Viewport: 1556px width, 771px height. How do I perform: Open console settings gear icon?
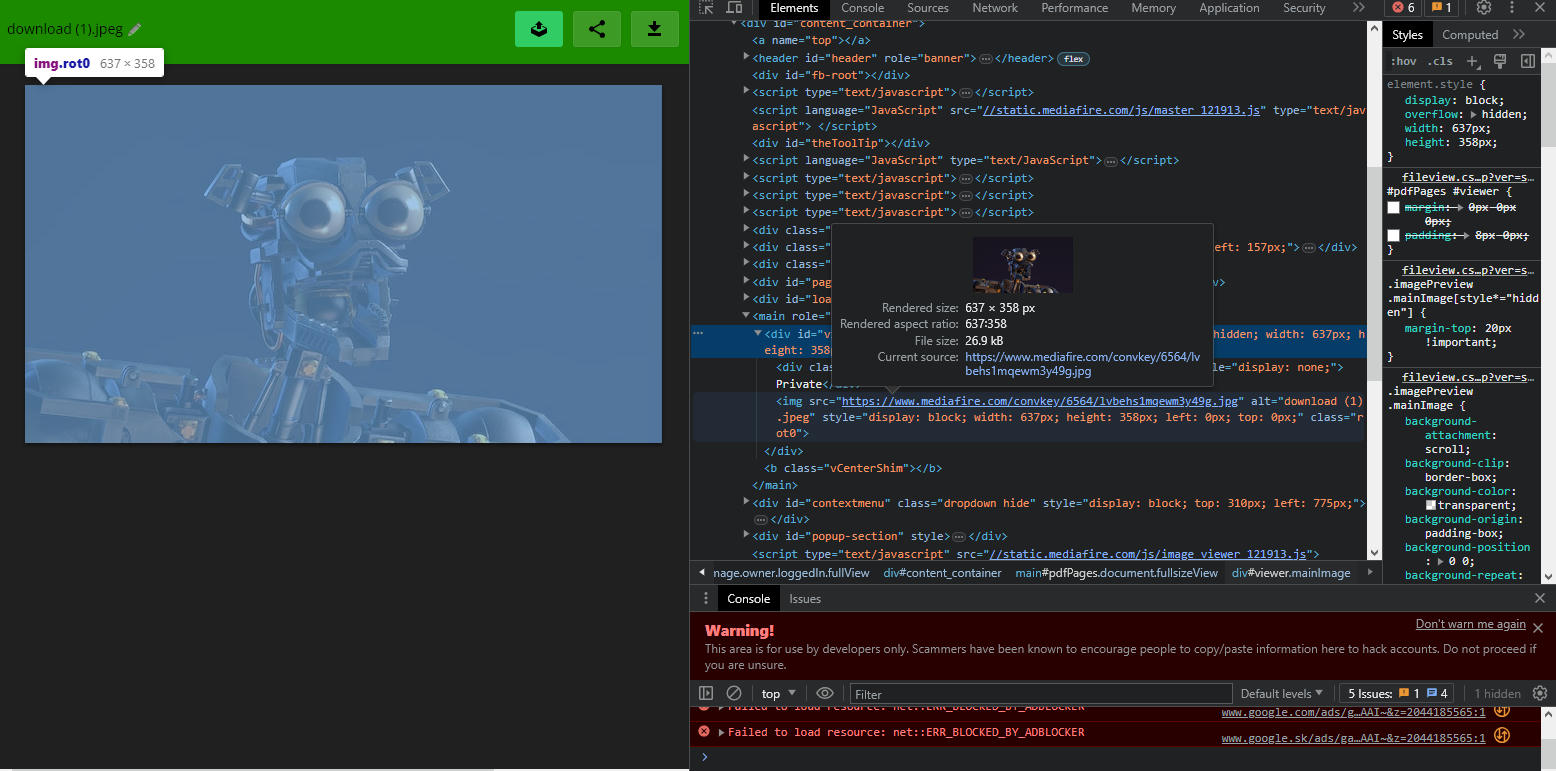pos(1540,693)
